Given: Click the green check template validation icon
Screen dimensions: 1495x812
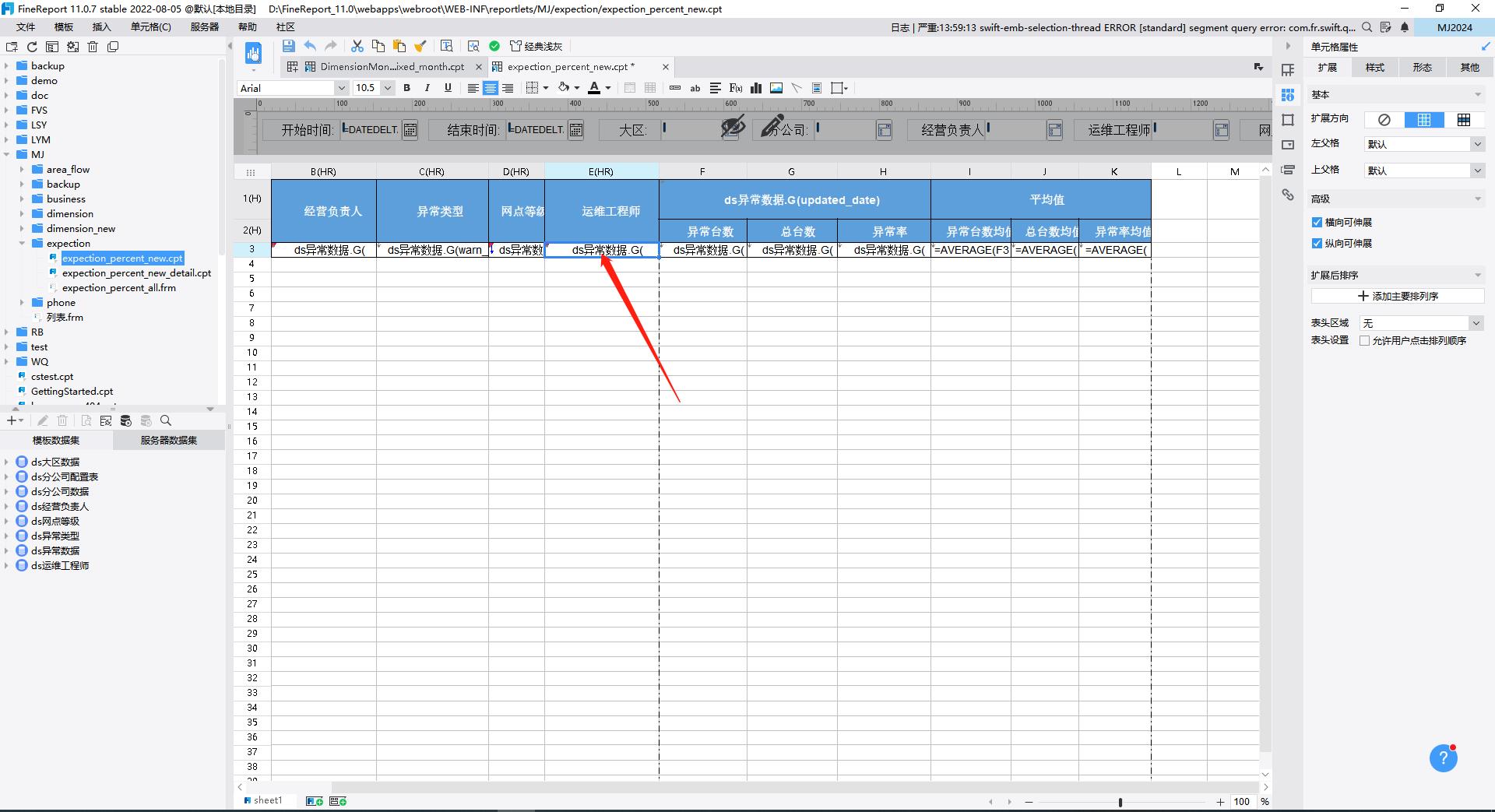Looking at the screenshot, I should [x=494, y=46].
